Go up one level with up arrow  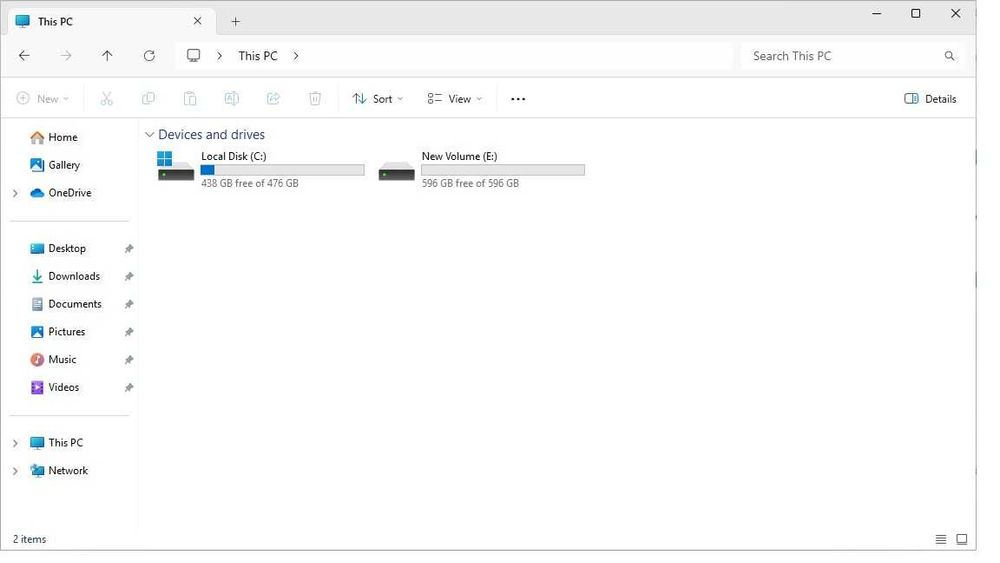click(x=107, y=55)
